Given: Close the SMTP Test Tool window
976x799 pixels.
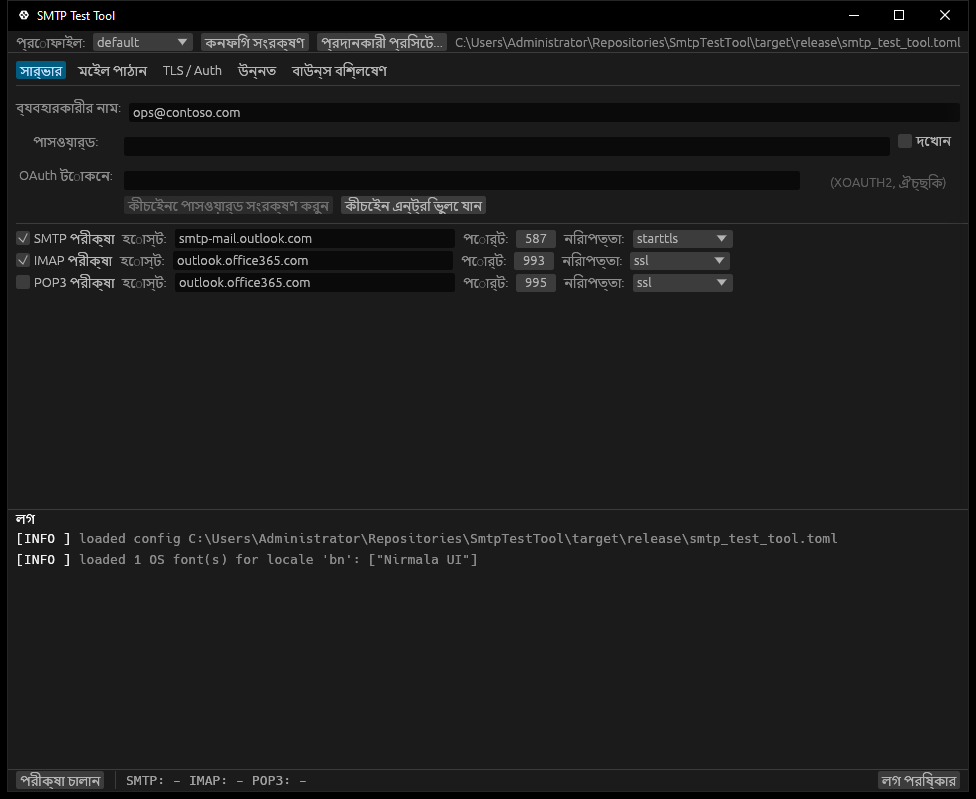Looking at the screenshot, I should coord(945,15).
